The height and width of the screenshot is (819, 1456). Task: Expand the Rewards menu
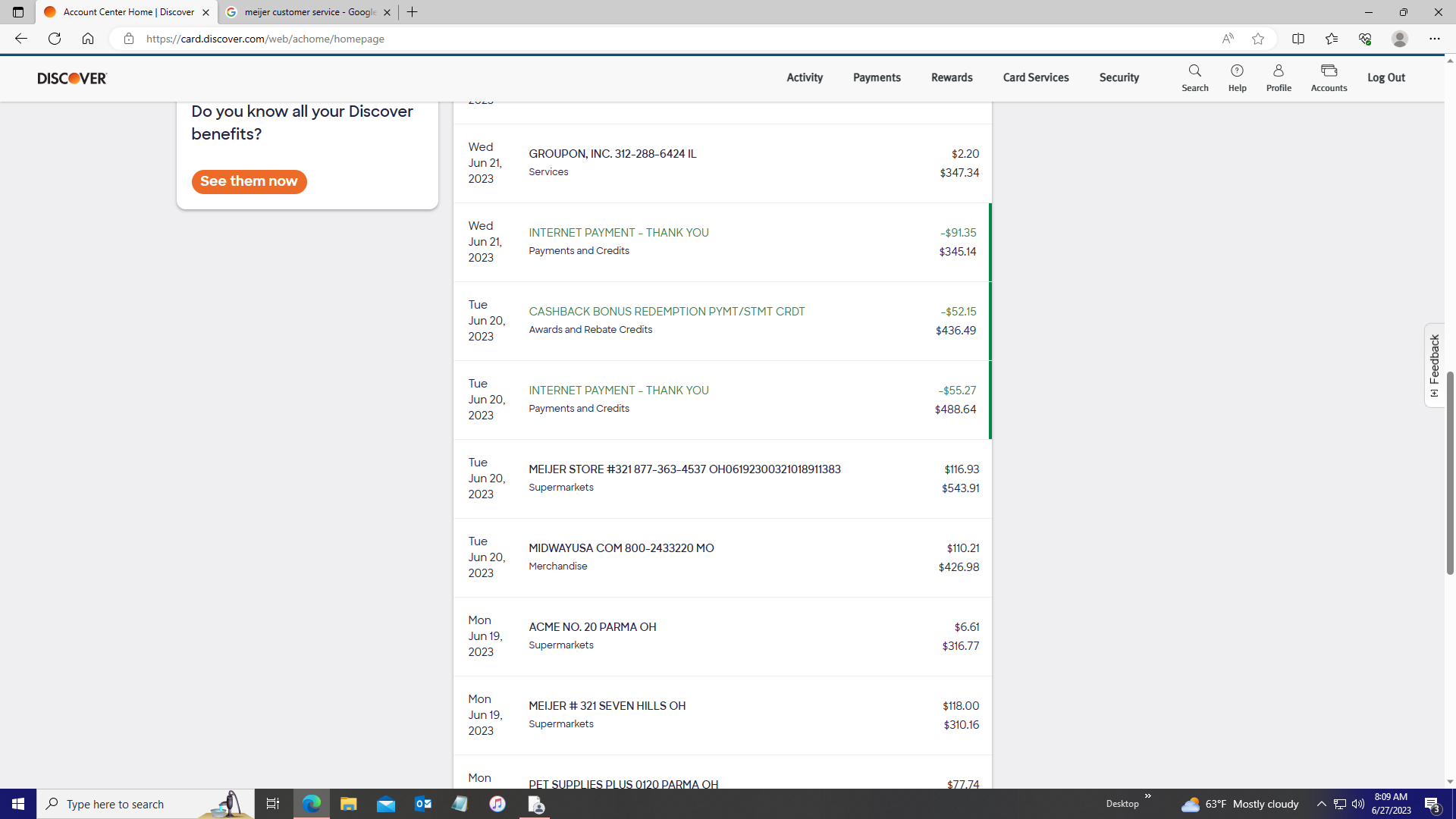point(951,77)
